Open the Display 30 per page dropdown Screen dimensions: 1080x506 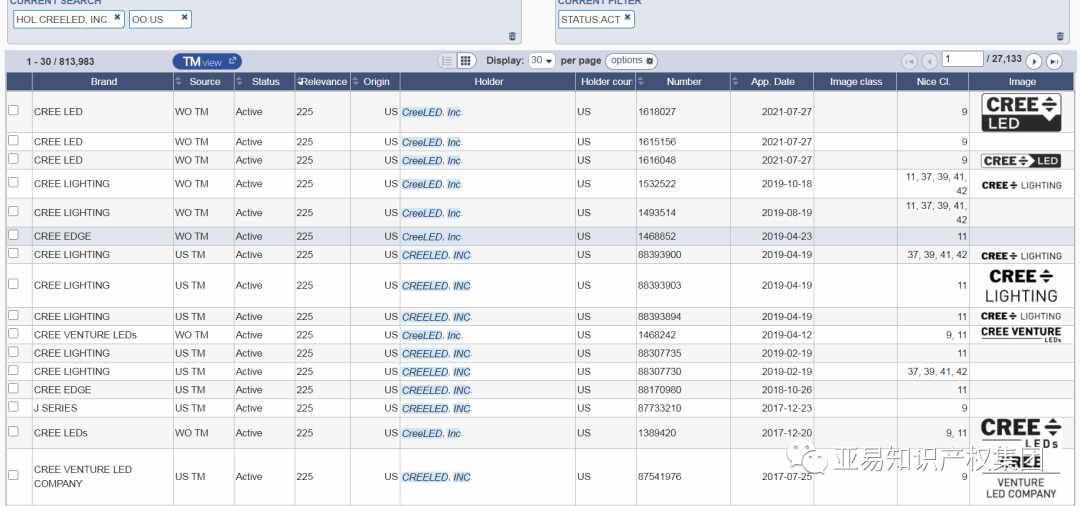click(x=541, y=61)
